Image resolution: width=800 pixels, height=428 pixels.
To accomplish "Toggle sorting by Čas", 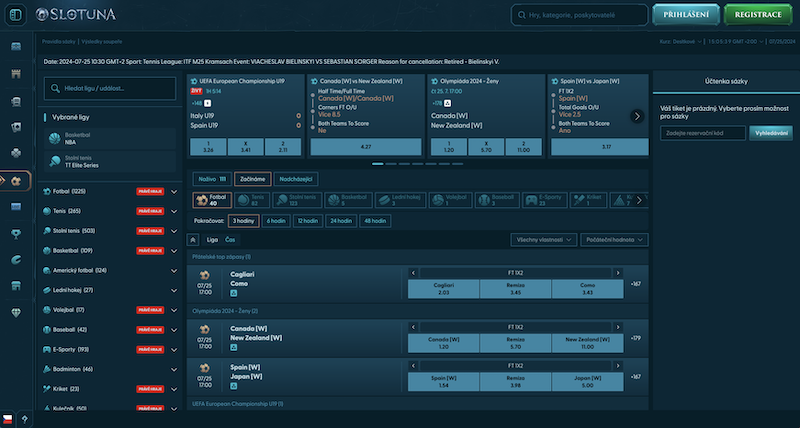I will [230, 240].
